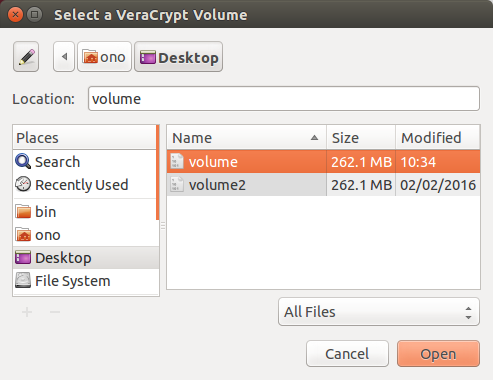Open Recently Used in Places
The width and height of the screenshot is (493, 380).
[x=85, y=185]
